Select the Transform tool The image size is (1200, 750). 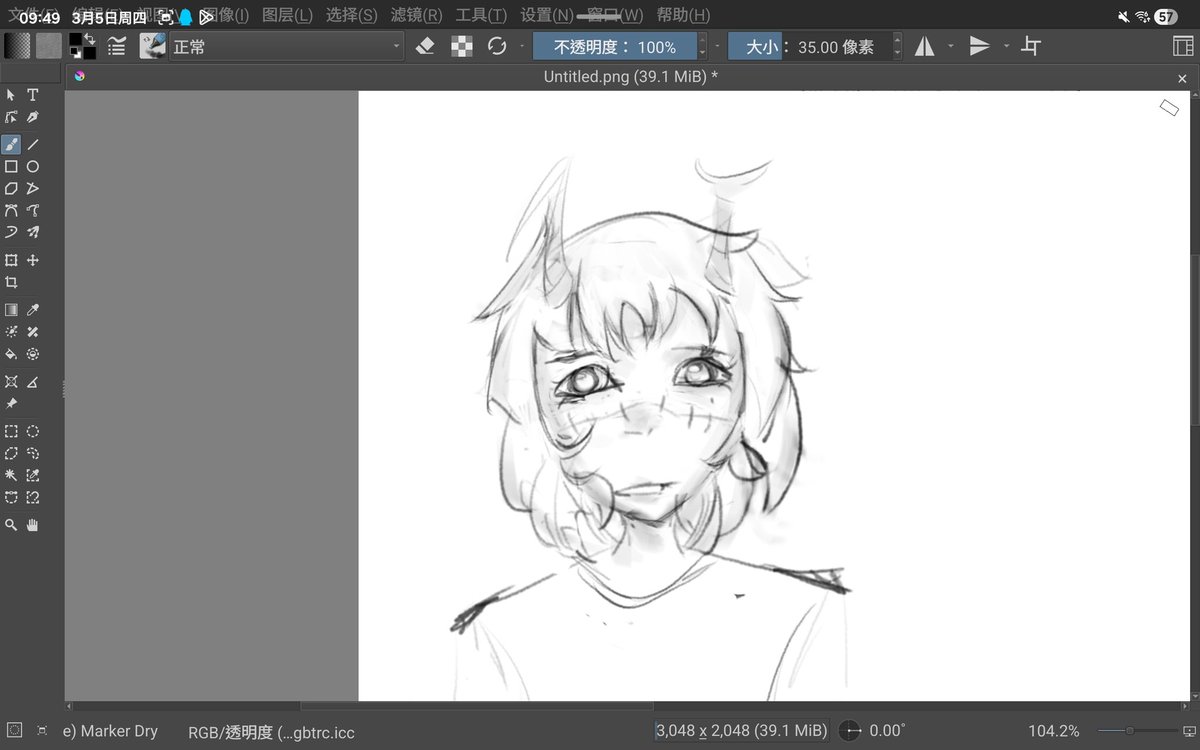pyautogui.click(x=11, y=260)
